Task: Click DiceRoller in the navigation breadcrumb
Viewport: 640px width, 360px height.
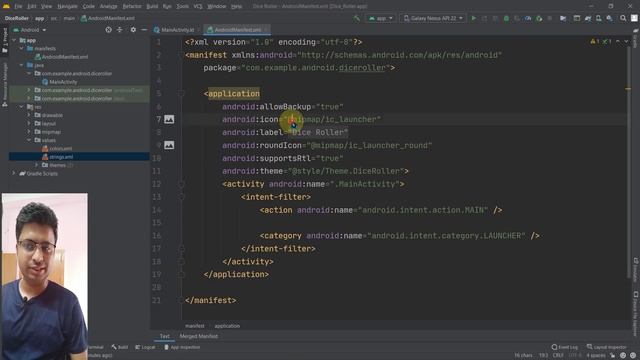Action: pos(17,18)
